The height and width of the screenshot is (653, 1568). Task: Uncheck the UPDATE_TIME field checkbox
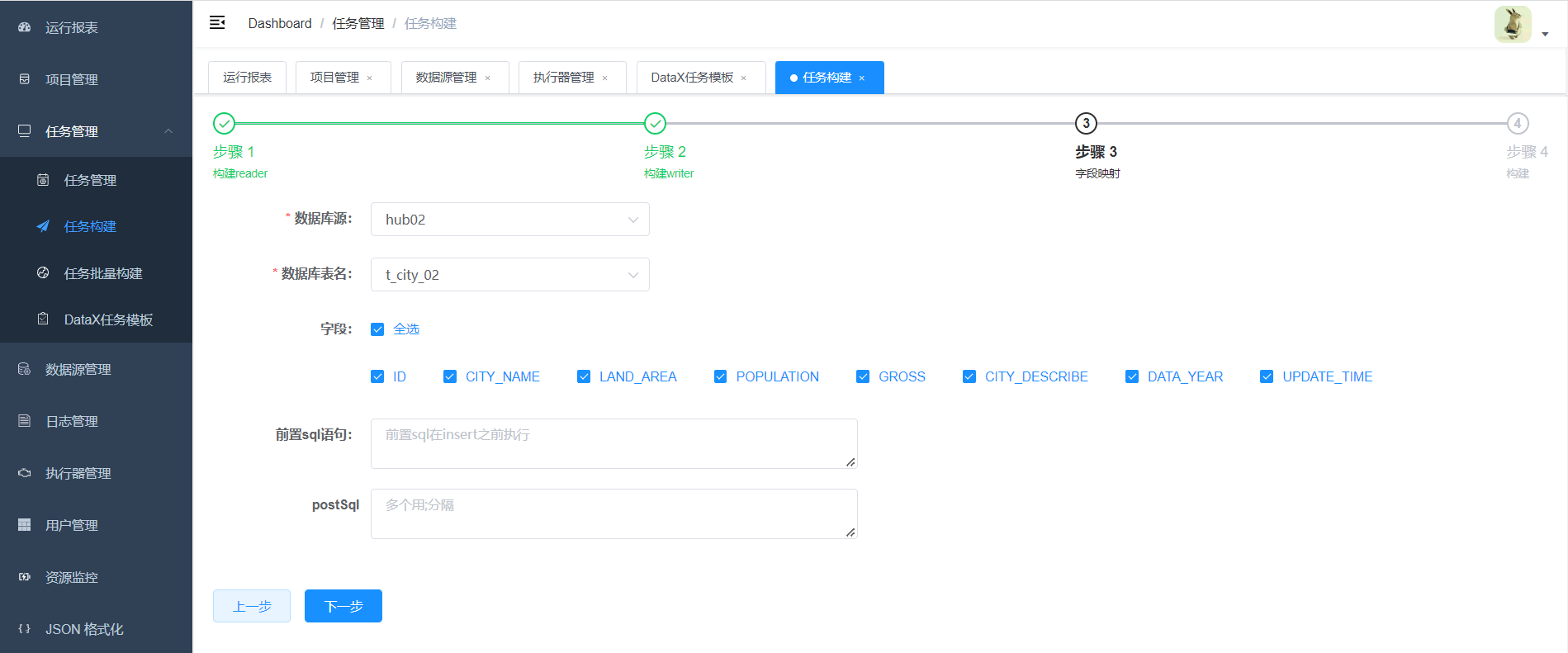1267,376
